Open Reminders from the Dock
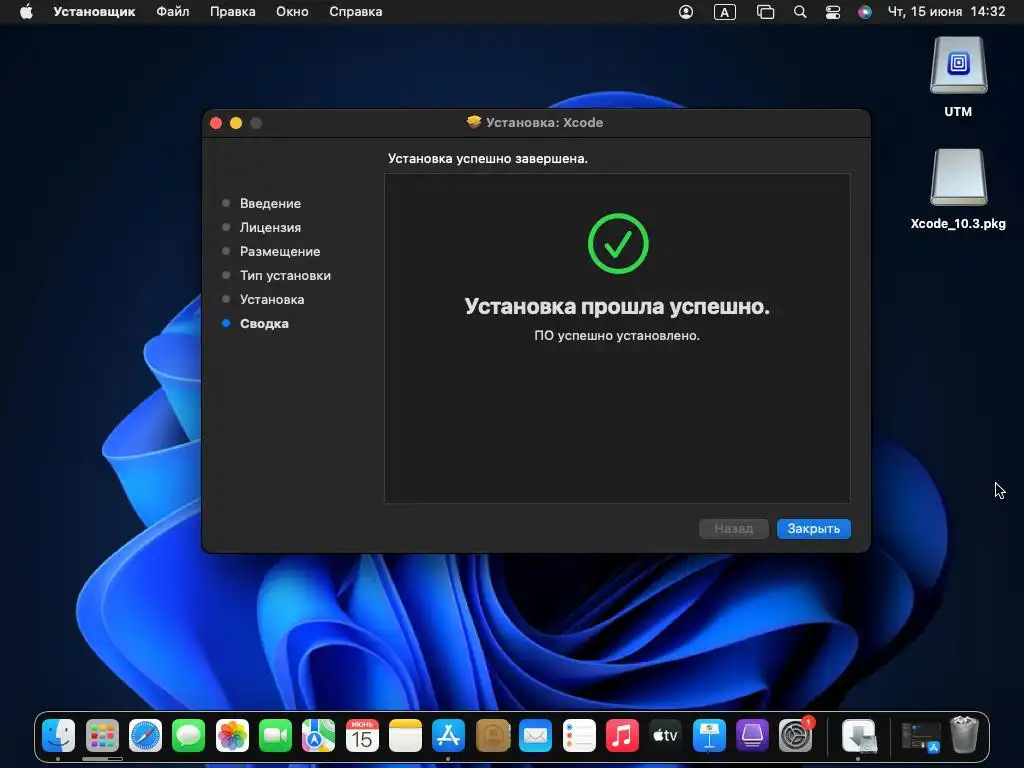Screen dimensions: 1024x768 pos(579,736)
